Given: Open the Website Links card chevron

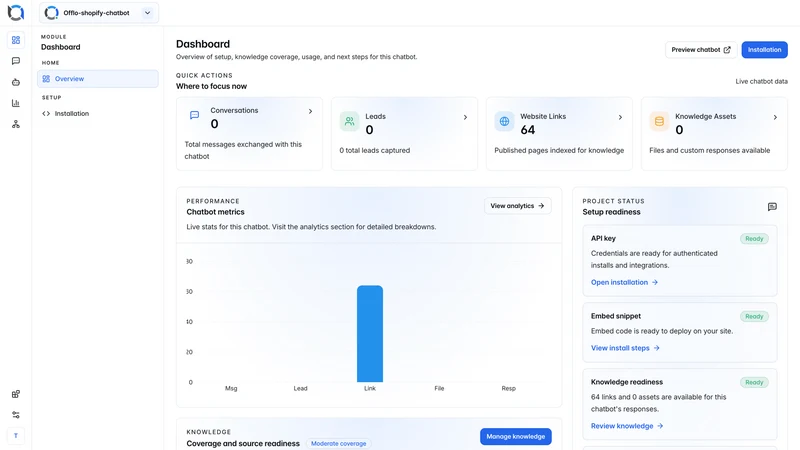Looking at the screenshot, I should click(x=620, y=117).
